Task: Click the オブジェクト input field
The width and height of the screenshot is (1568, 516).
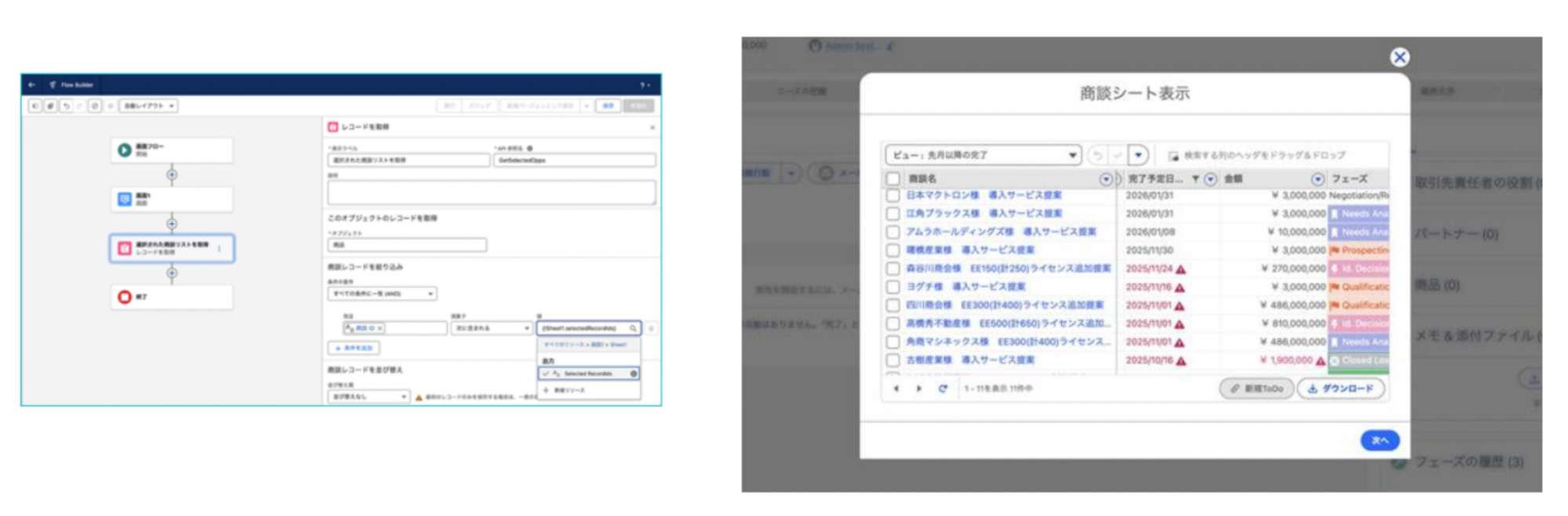Action: 406,245
